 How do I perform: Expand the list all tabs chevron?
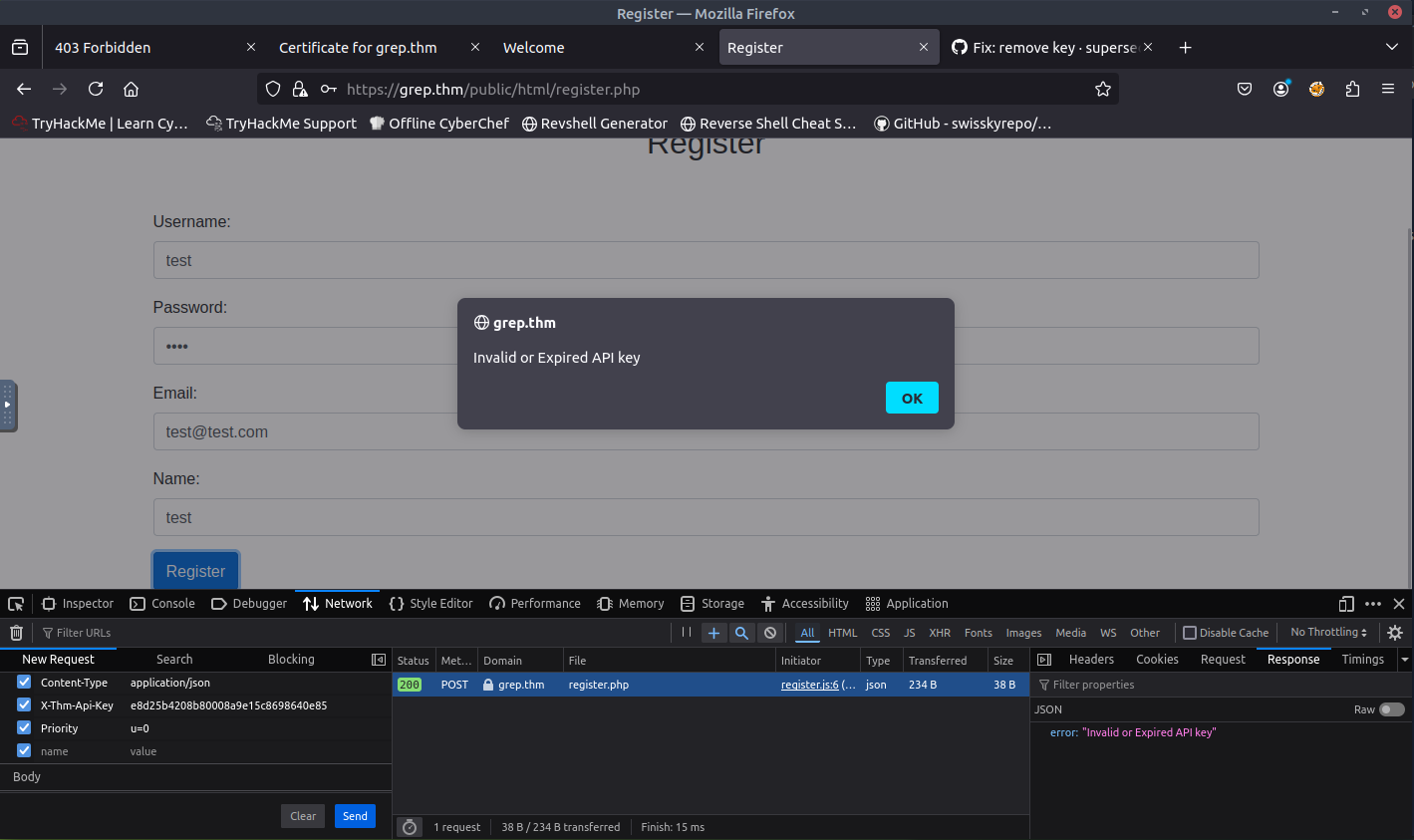click(1391, 48)
